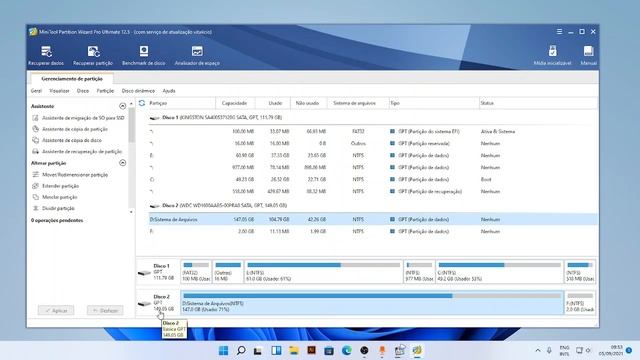Select the F:(NTFS) block in Disco 2 map
Viewport: 640px width, 360px height.
(580, 302)
